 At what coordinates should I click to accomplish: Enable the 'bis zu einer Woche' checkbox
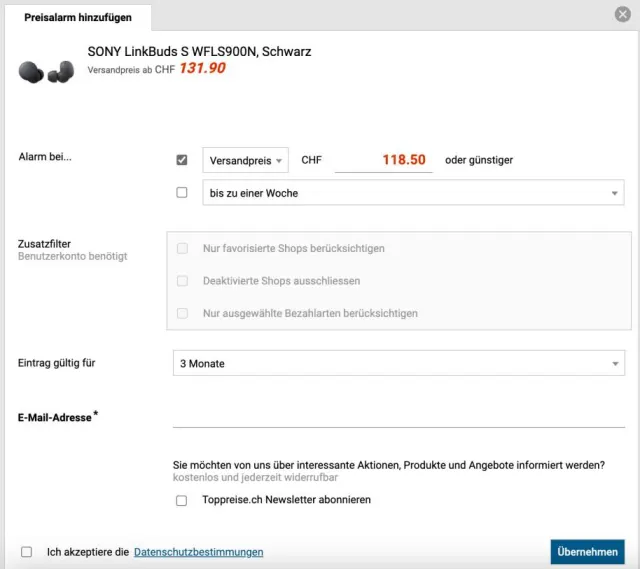(x=182, y=193)
